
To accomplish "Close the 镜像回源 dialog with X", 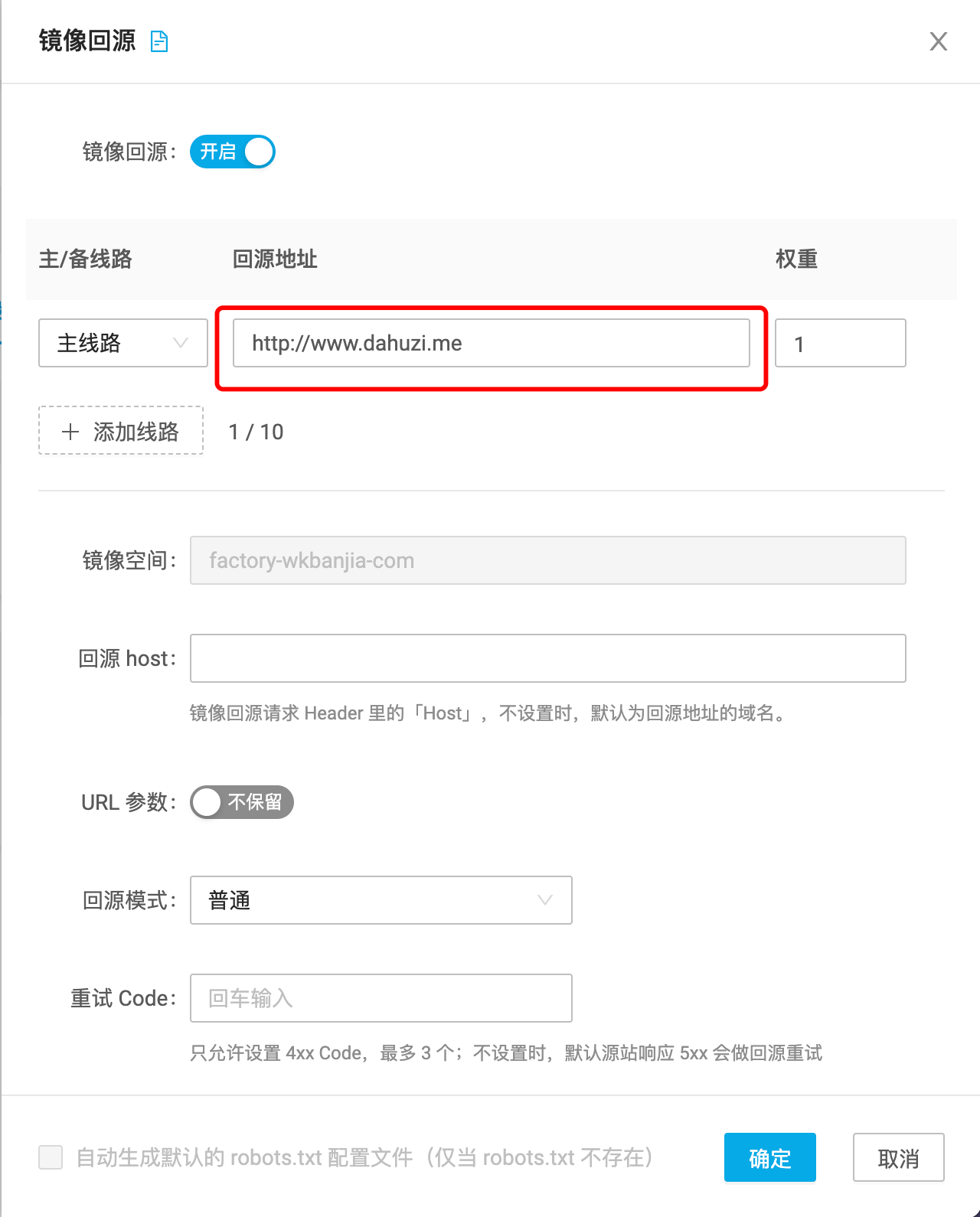I will pos(938,41).
